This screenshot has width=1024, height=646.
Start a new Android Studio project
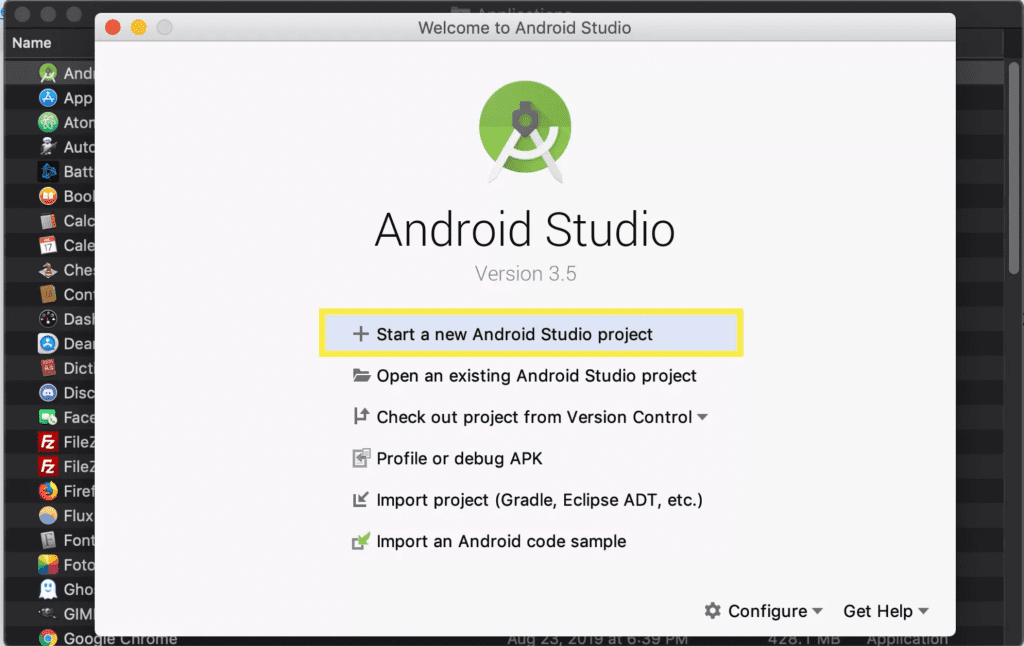tap(531, 334)
